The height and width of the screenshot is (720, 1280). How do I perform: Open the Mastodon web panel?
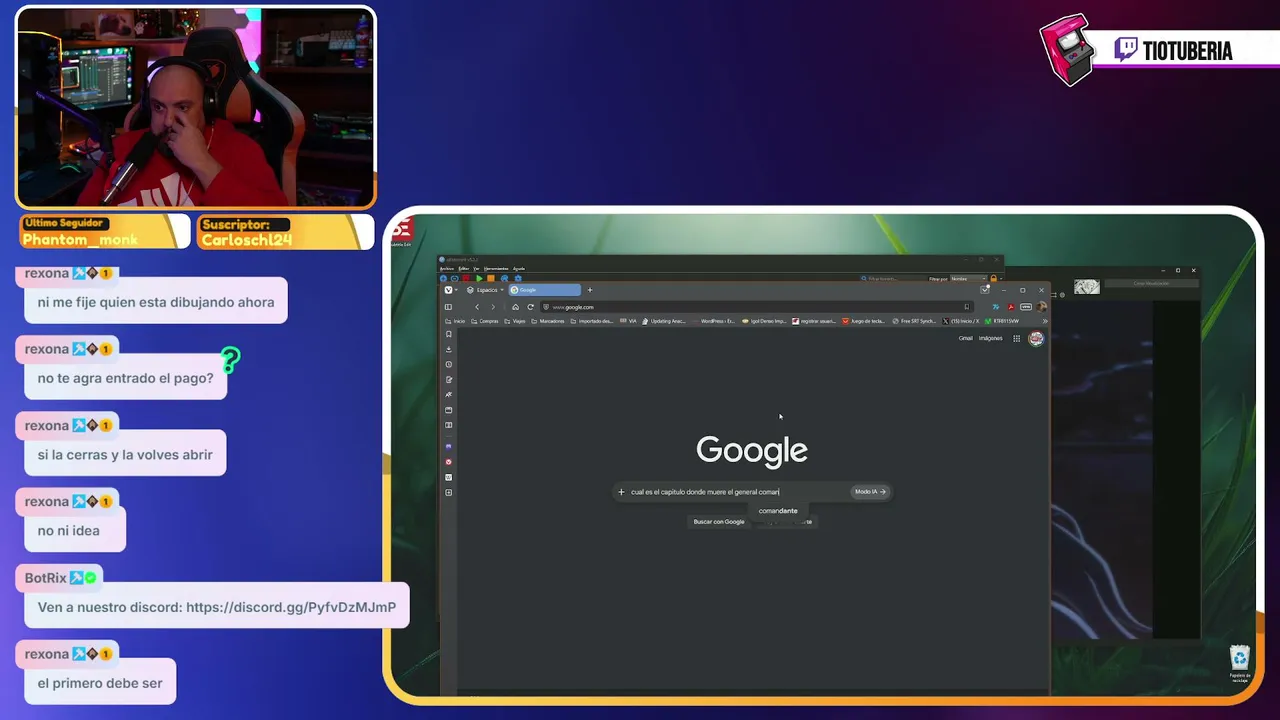click(449, 446)
